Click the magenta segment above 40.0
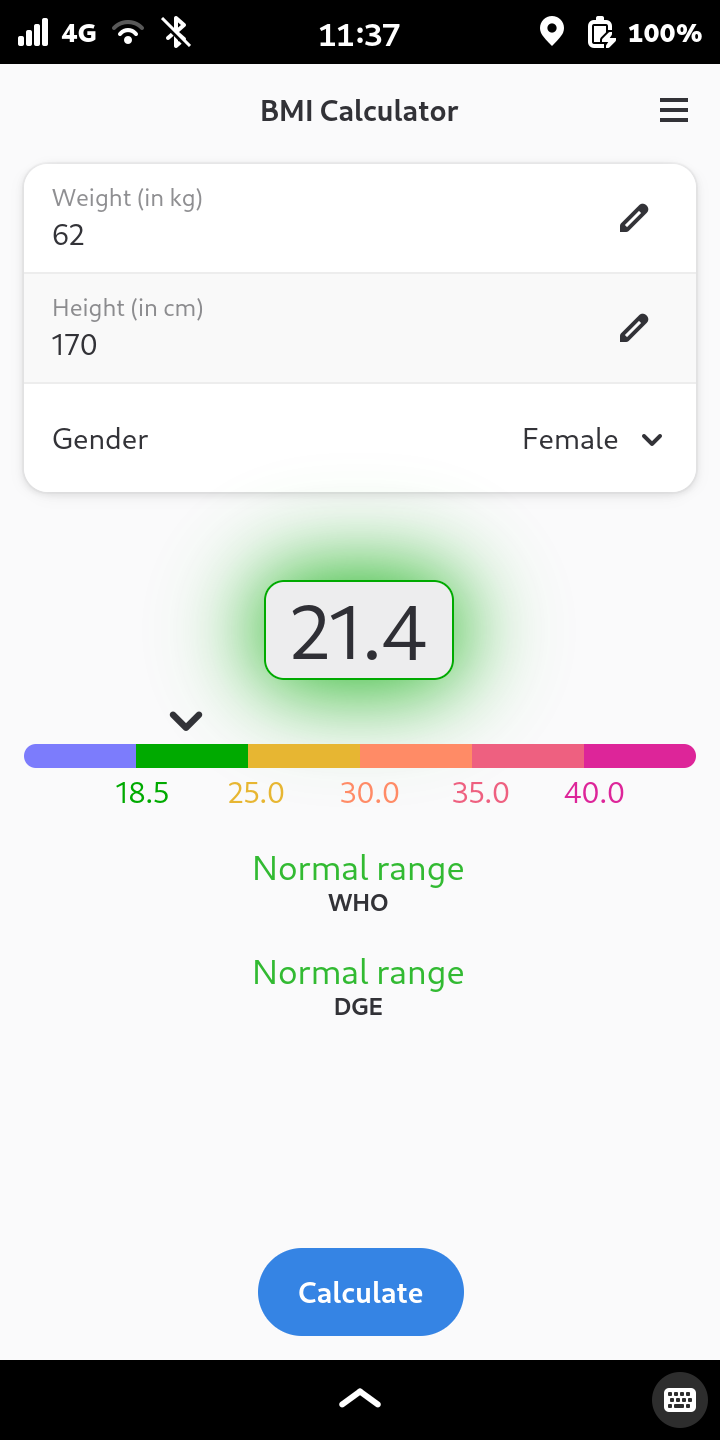 pyautogui.click(x=640, y=756)
